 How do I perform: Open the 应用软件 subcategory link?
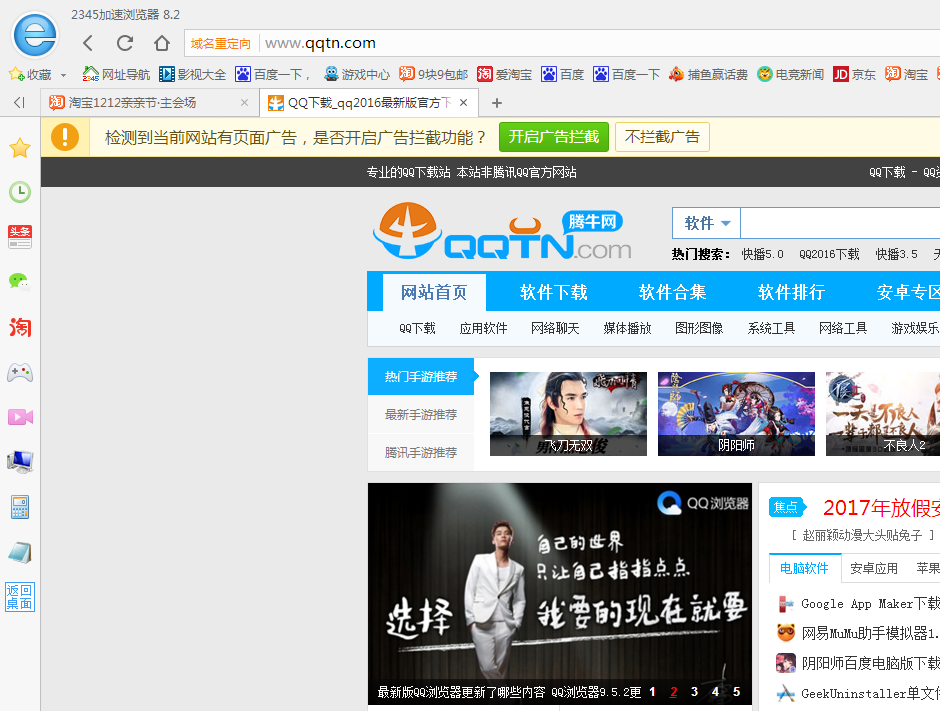coord(483,329)
